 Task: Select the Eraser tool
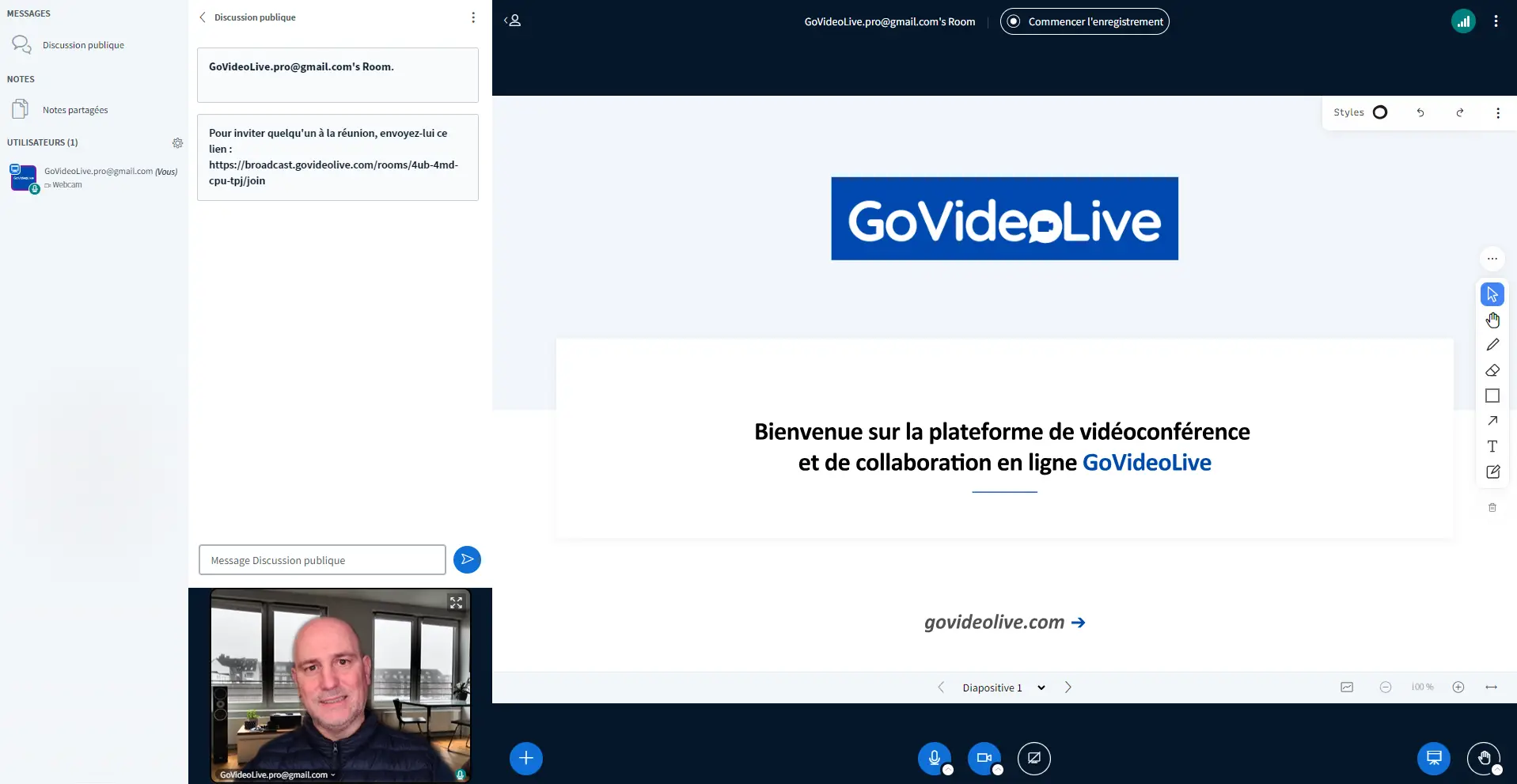(x=1492, y=370)
